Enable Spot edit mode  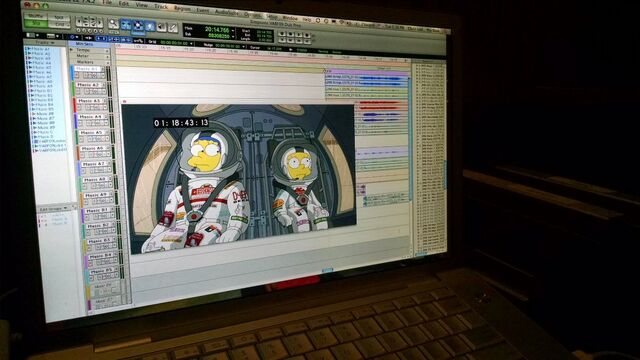click(x=60, y=18)
